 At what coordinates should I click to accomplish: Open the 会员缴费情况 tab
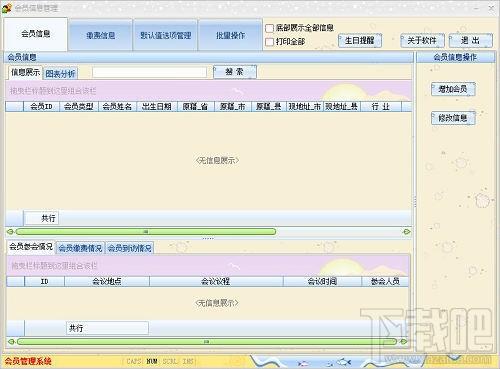80,248
